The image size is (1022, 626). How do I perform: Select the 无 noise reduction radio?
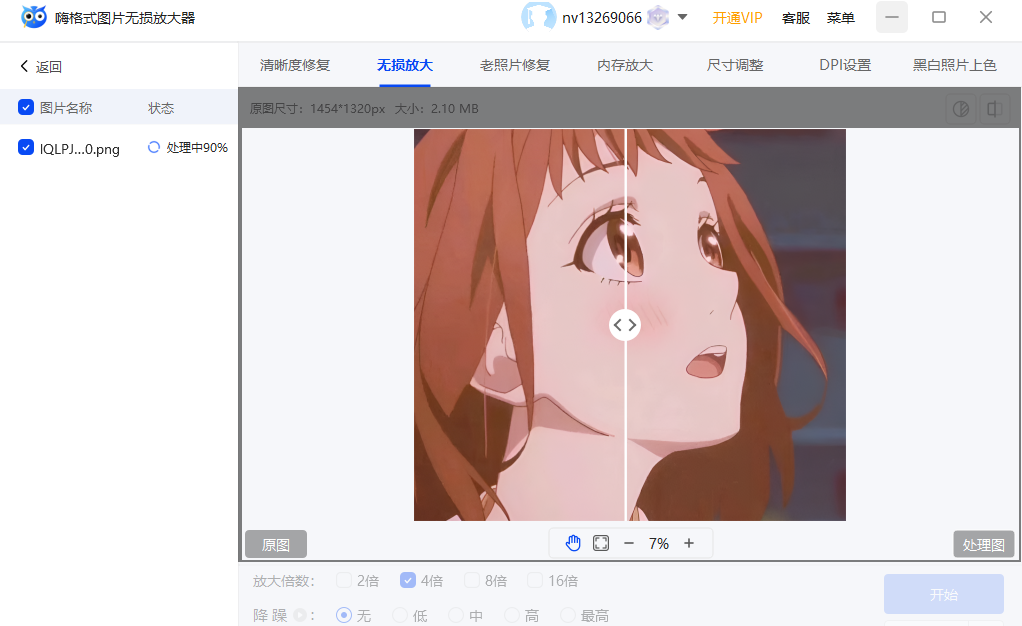[x=344, y=615]
